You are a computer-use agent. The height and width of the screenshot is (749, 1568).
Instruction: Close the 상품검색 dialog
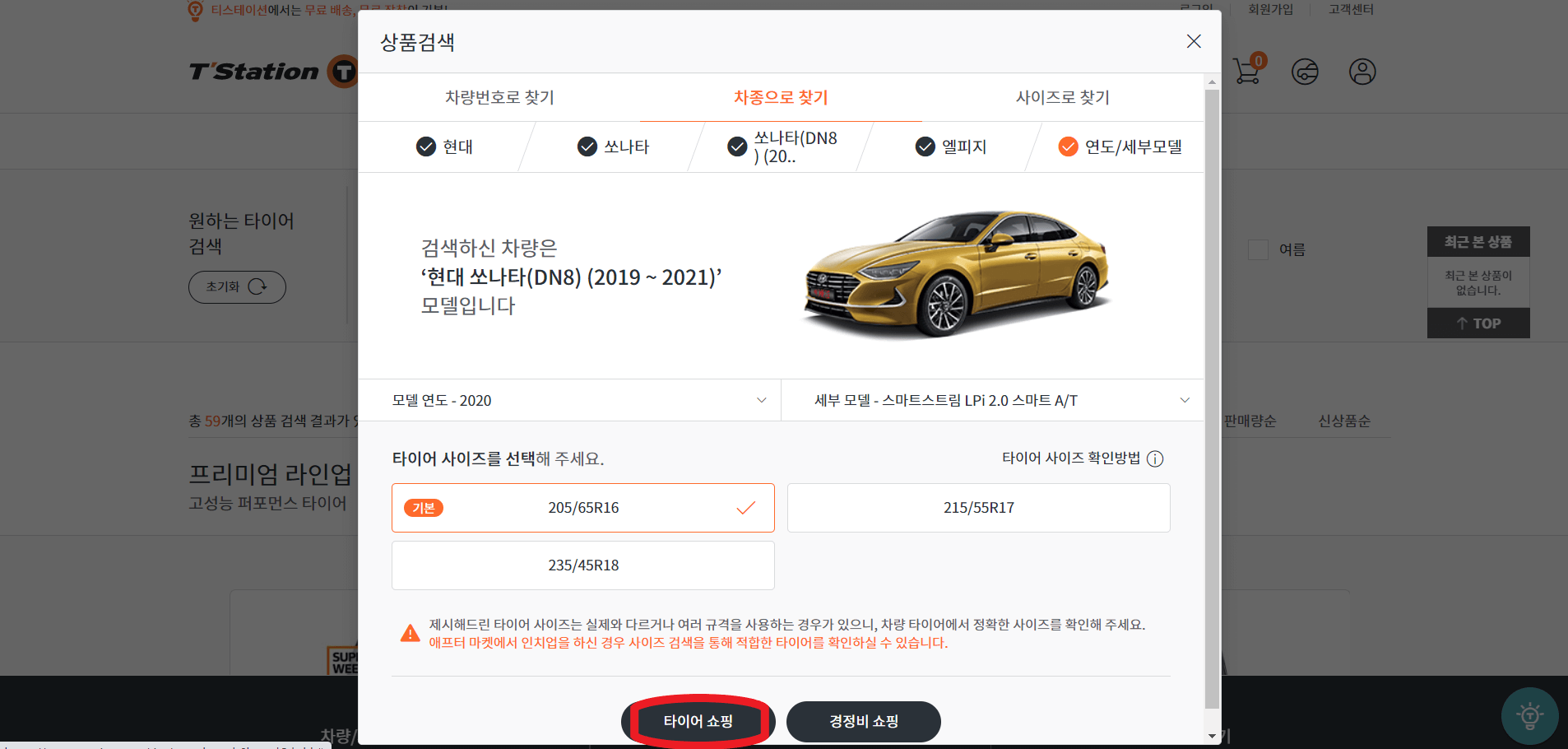(x=1194, y=41)
